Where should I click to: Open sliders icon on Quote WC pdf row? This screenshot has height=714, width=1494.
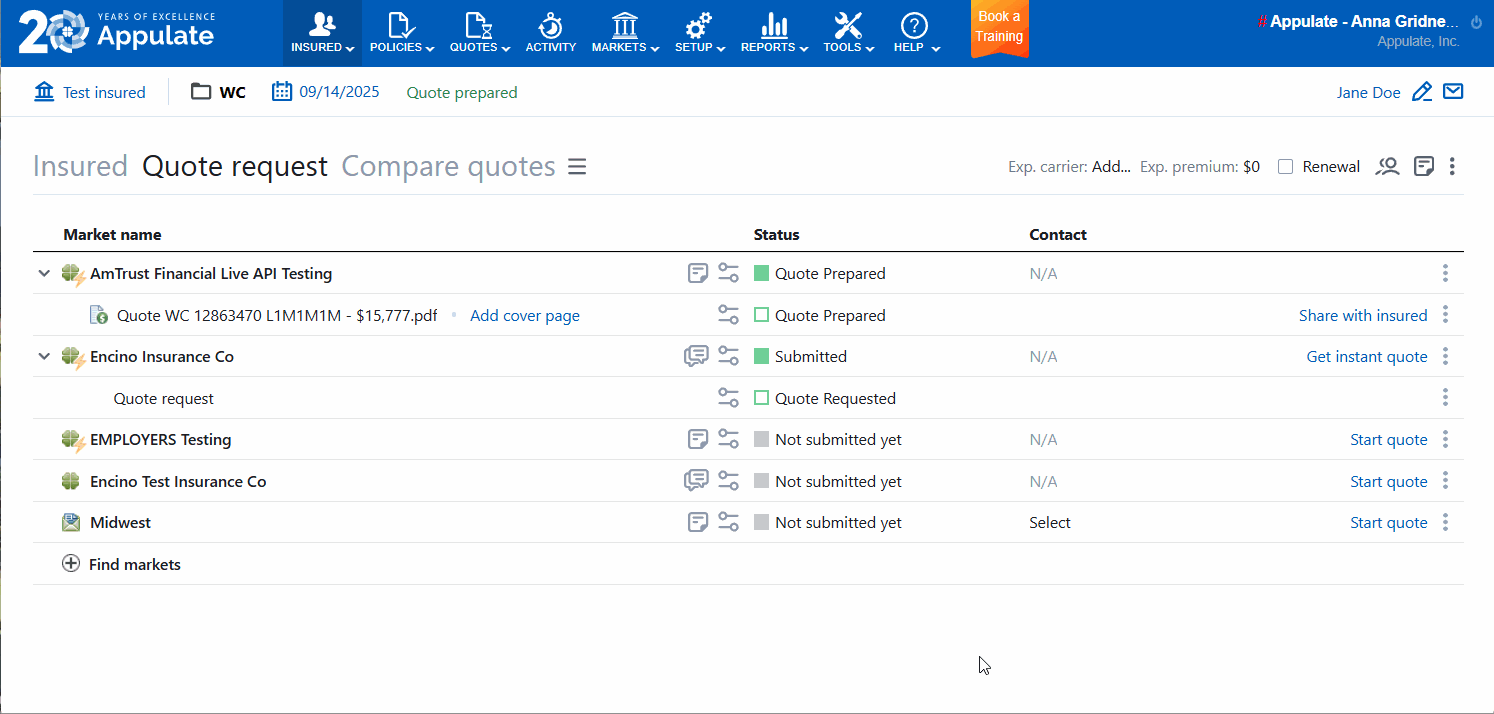click(x=729, y=315)
